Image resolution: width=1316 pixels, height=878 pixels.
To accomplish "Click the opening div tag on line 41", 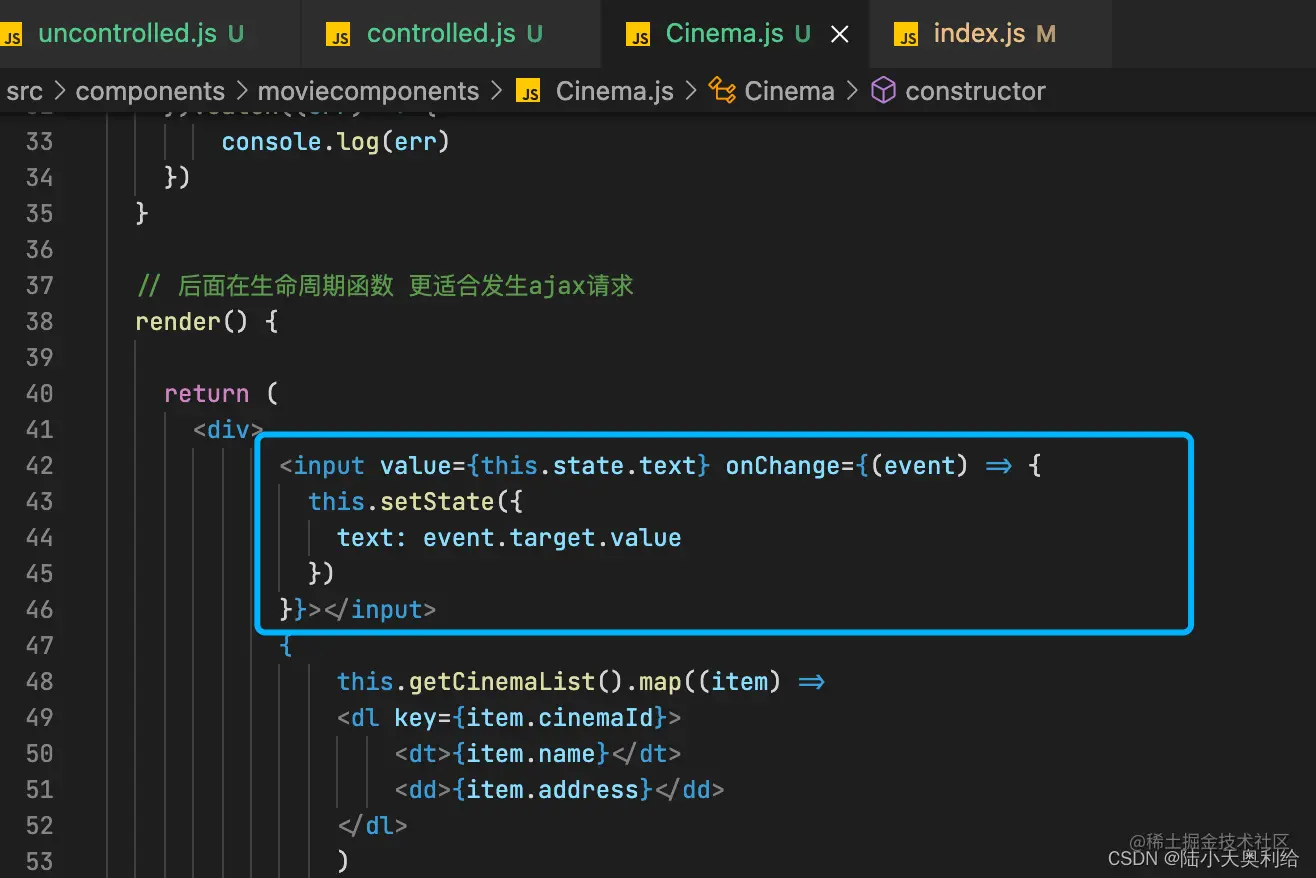I will [229, 430].
